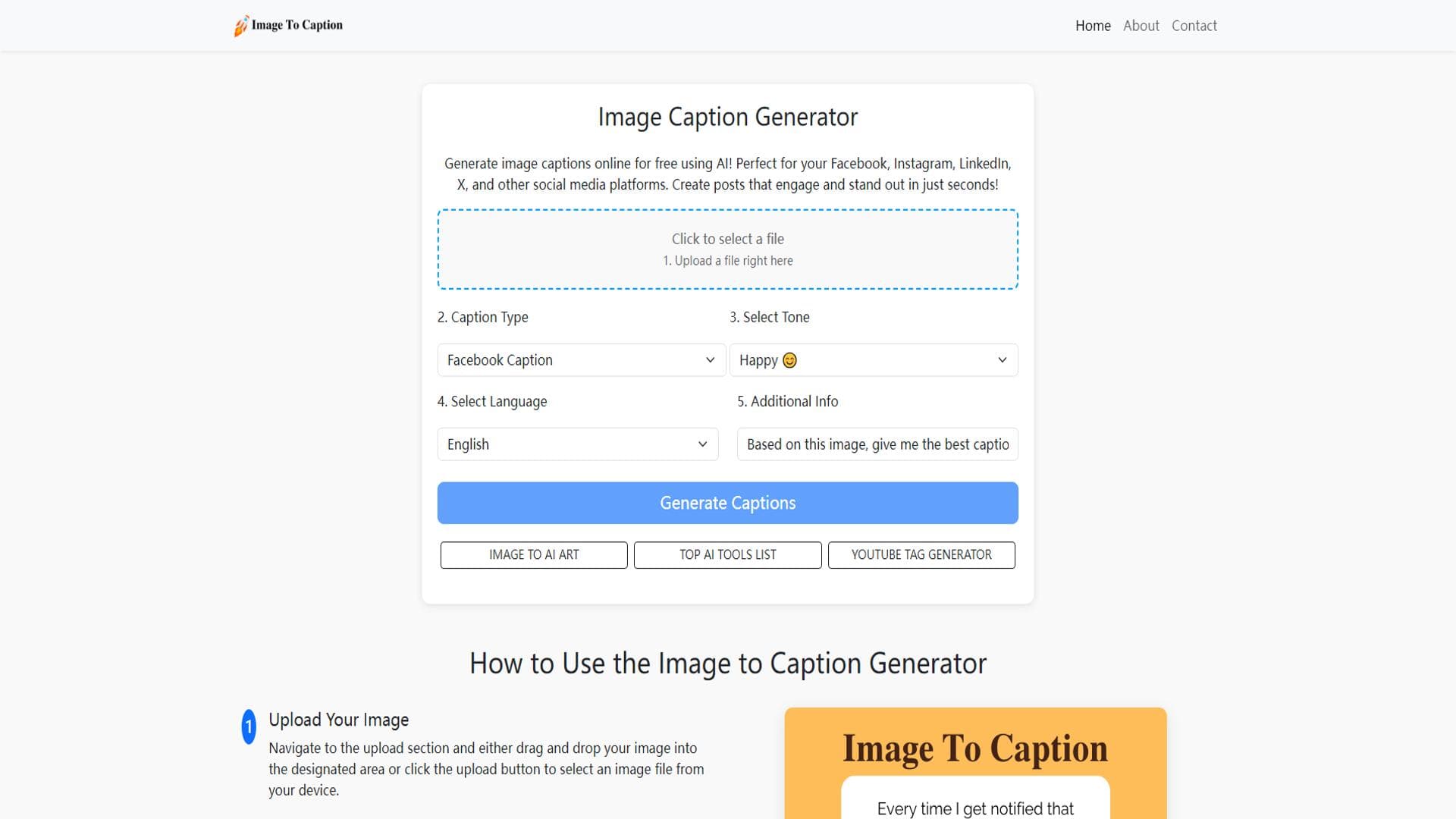Select the Home navigation item
Screen dimensions: 1456x819
point(1093,25)
